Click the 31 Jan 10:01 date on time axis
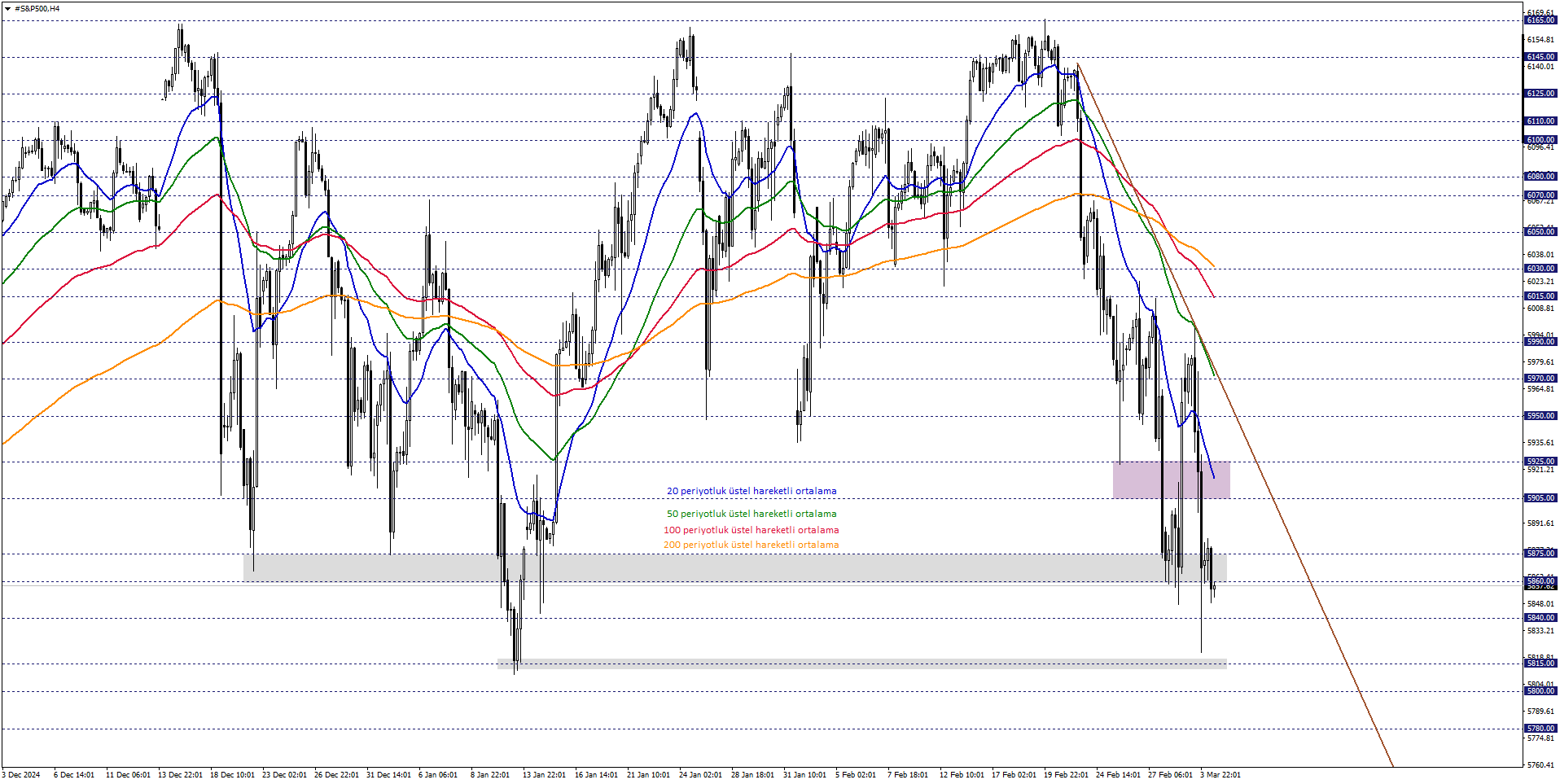Screen dimensions: 1560x784 [x=805, y=775]
